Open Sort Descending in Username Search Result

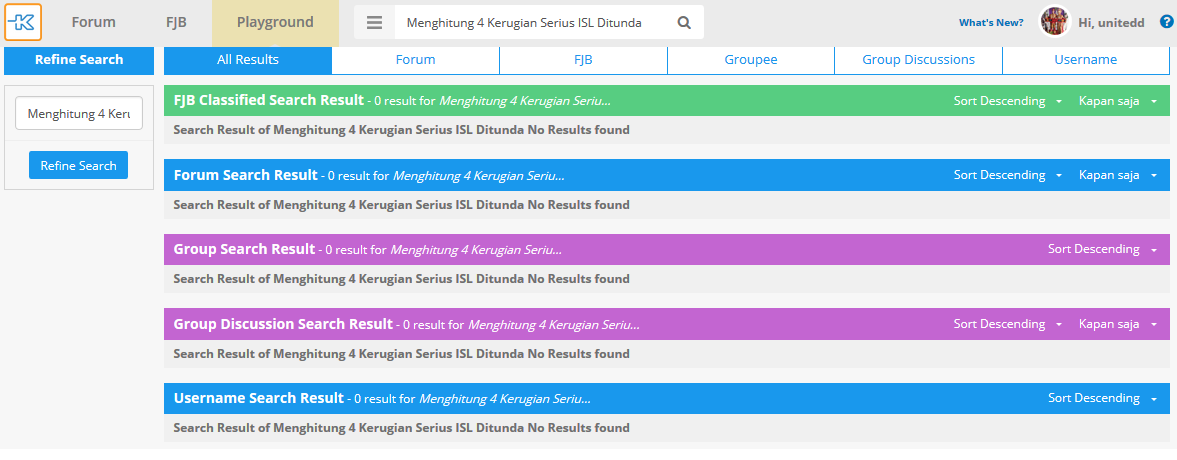click(x=1102, y=398)
